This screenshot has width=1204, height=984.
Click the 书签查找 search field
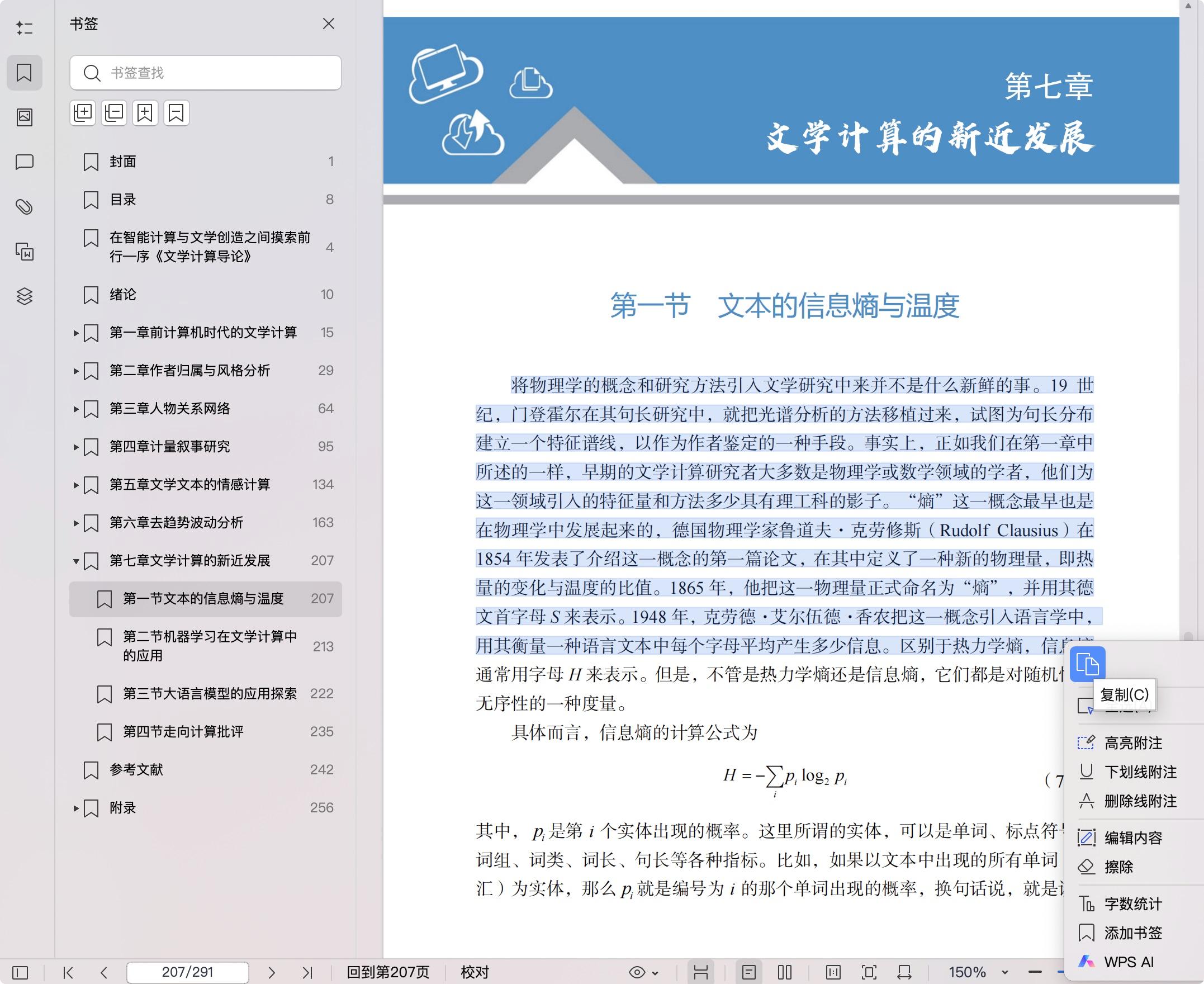(206, 73)
